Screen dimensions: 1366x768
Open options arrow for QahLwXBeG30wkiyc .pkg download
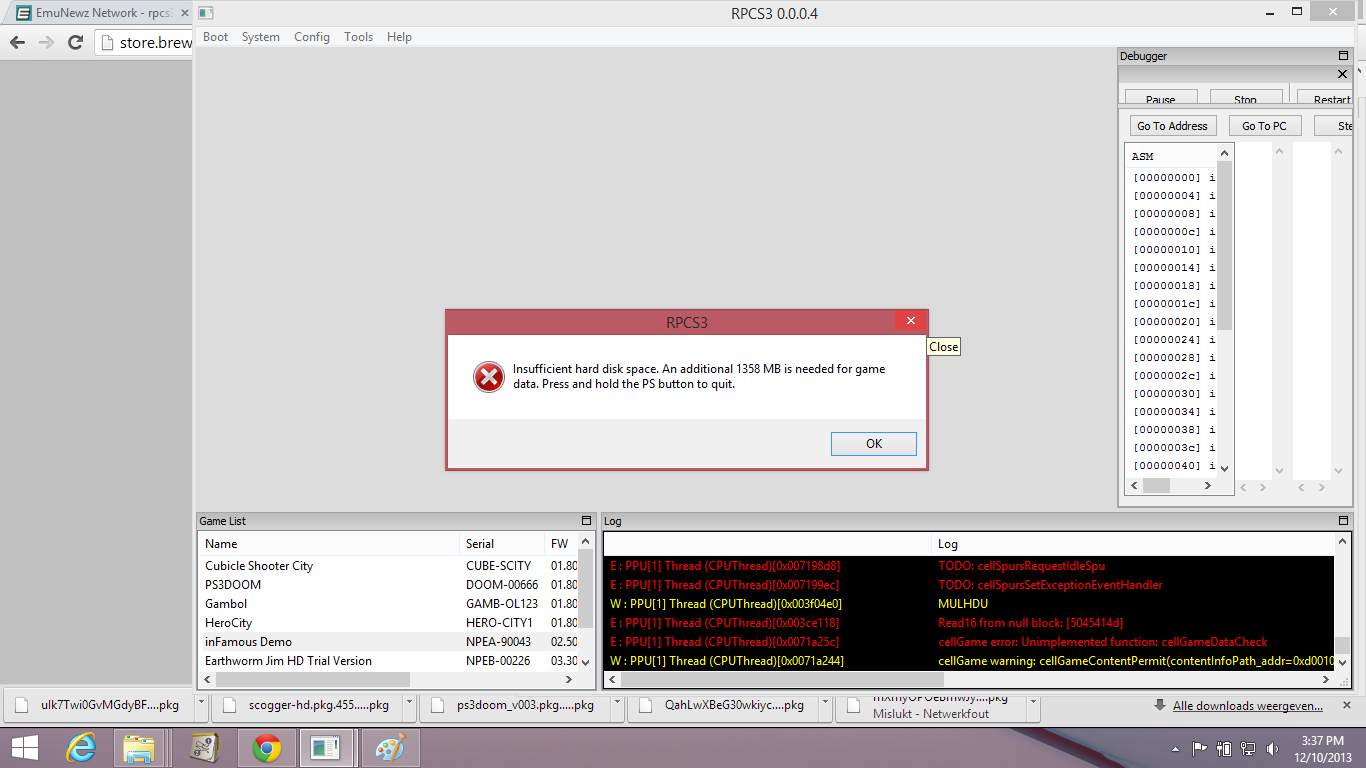(826, 705)
